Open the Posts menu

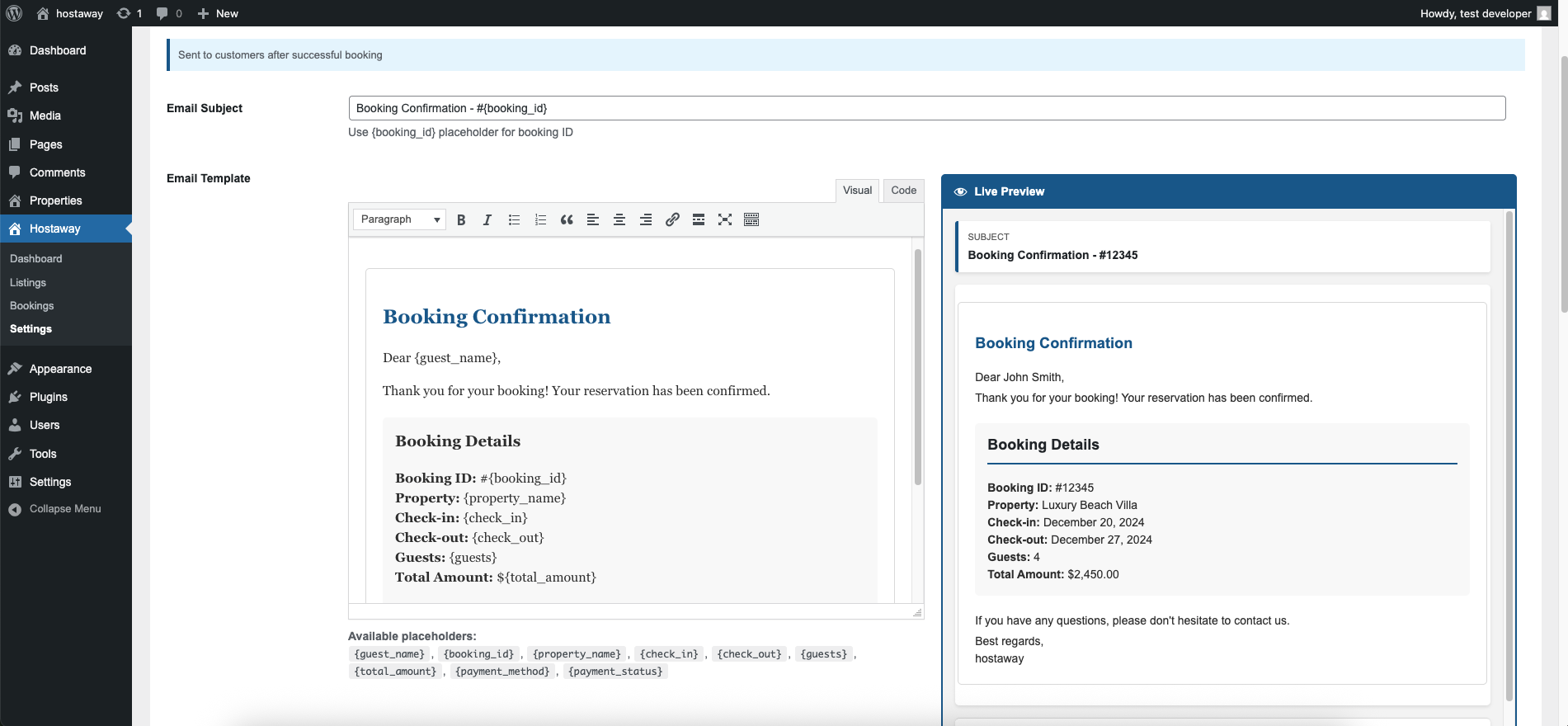point(66,87)
